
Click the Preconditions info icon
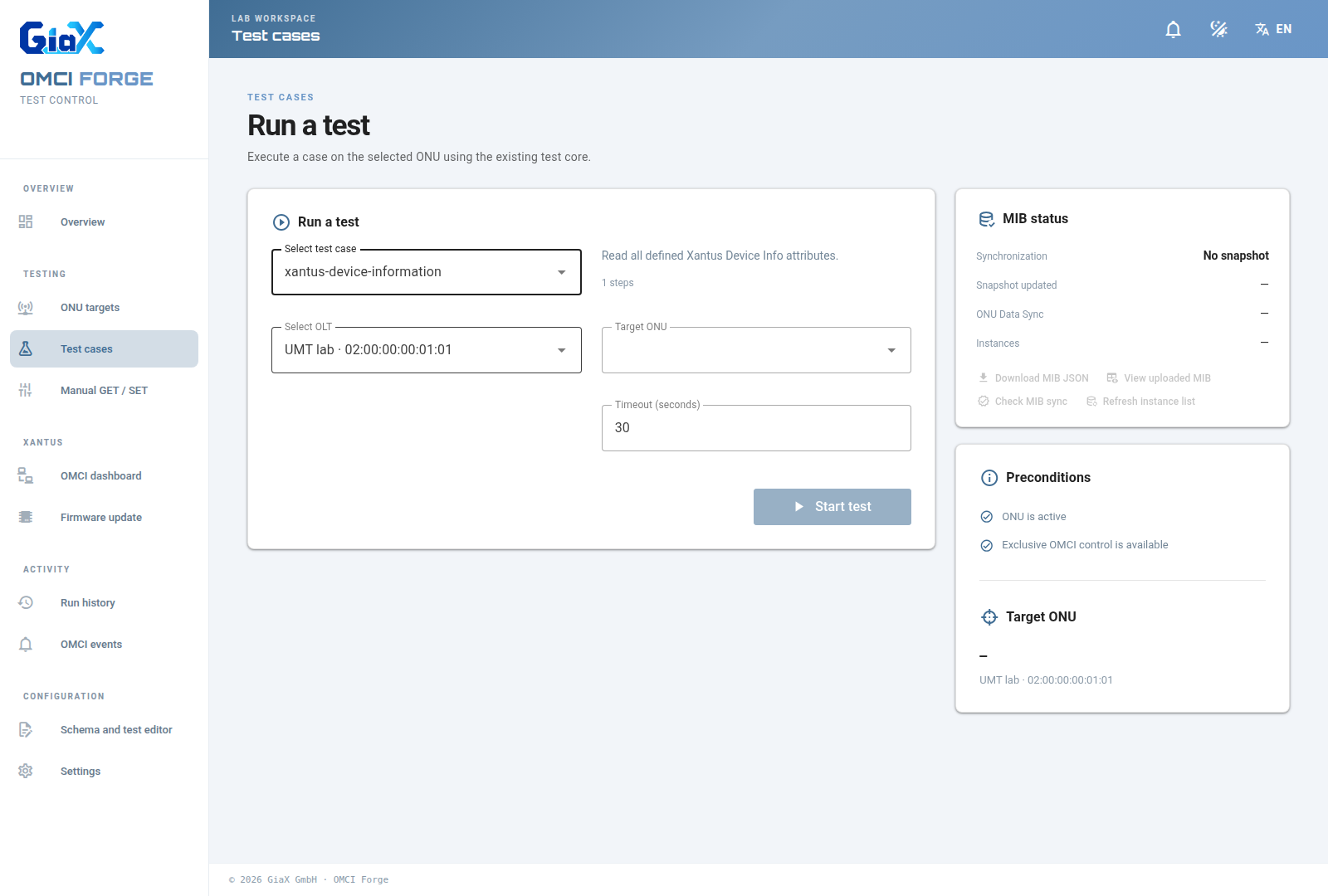pos(989,478)
